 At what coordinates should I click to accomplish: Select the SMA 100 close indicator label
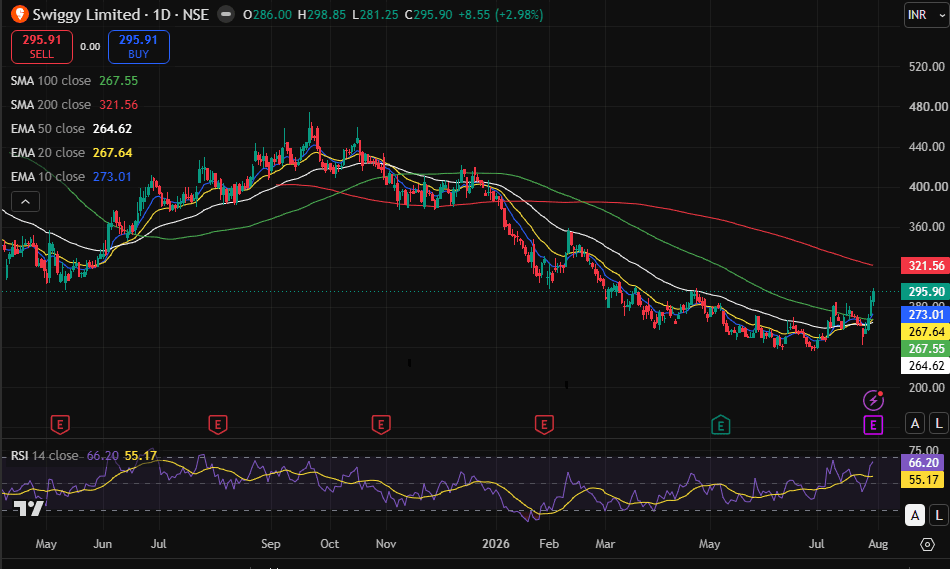pyautogui.click(x=51, y=81)
